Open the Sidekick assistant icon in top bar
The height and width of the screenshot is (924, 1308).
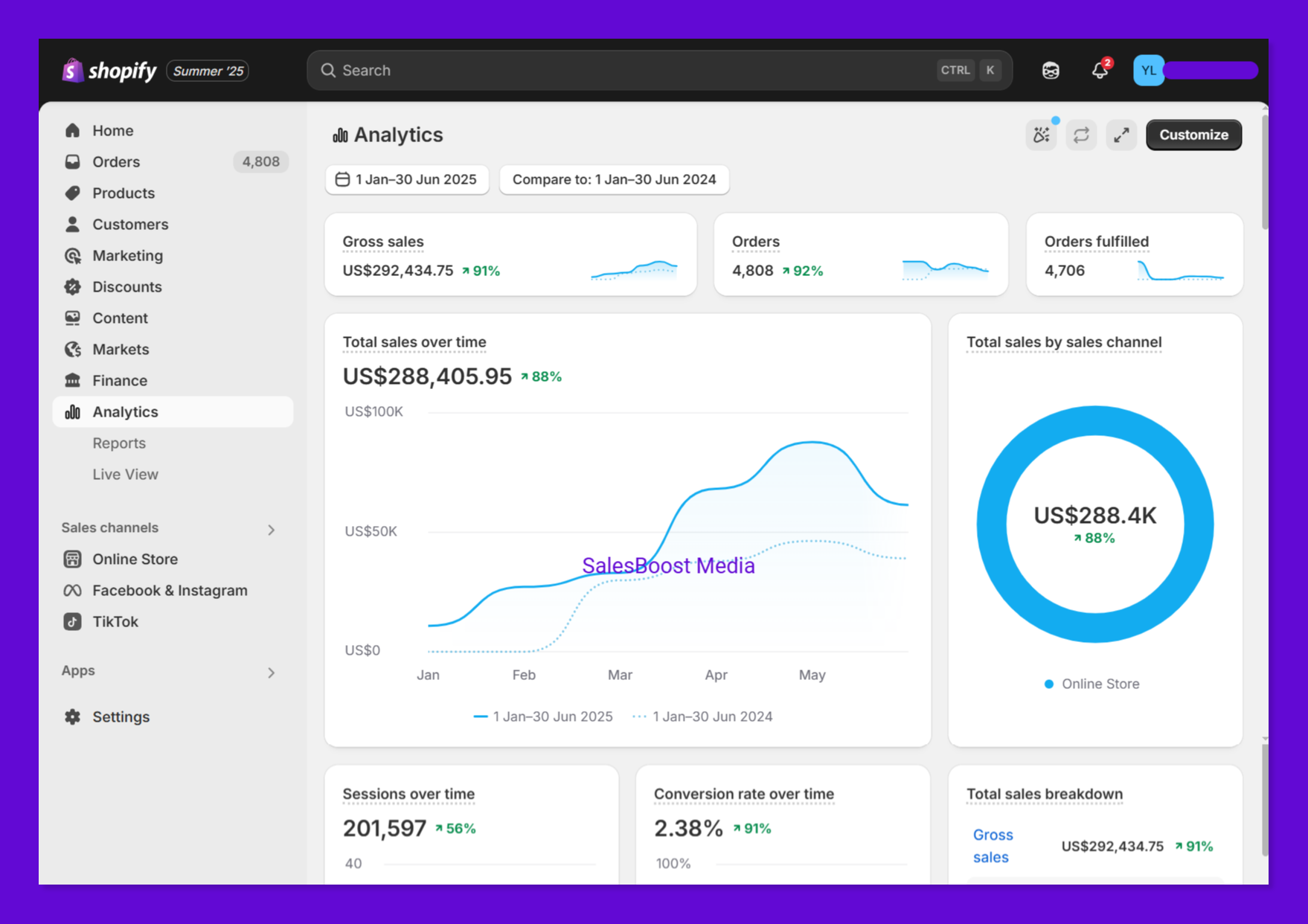tap(1050, 71)
